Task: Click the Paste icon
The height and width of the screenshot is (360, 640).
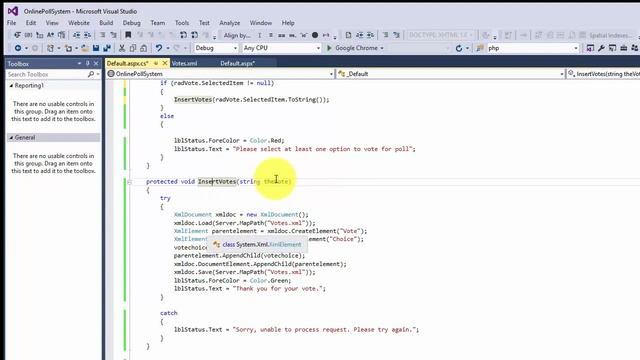Action: pyautogui.click(x=144, y=48)
